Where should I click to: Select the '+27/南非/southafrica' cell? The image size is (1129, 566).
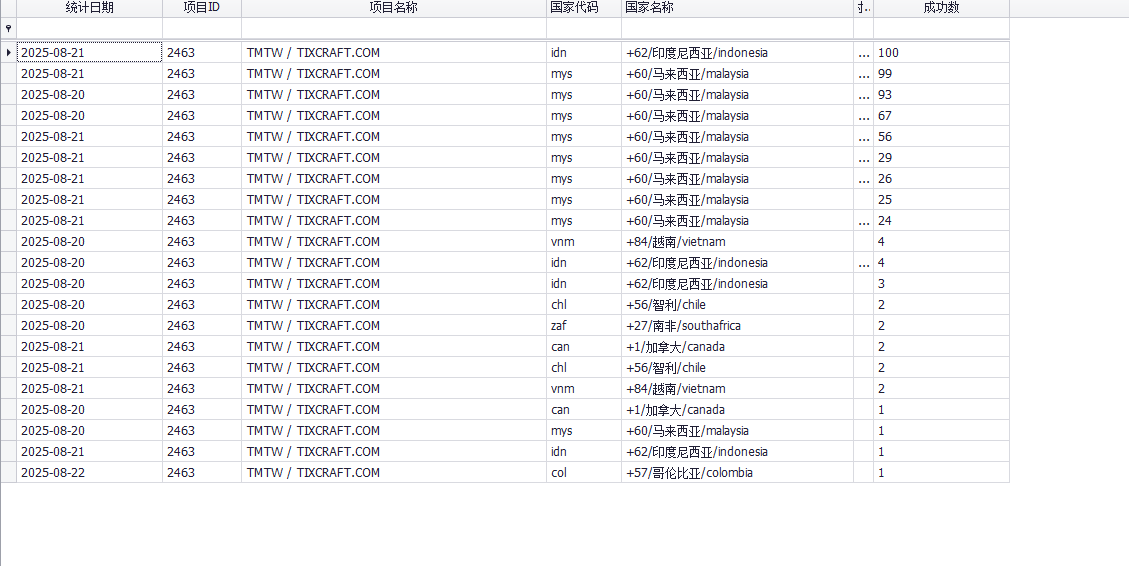737,325
